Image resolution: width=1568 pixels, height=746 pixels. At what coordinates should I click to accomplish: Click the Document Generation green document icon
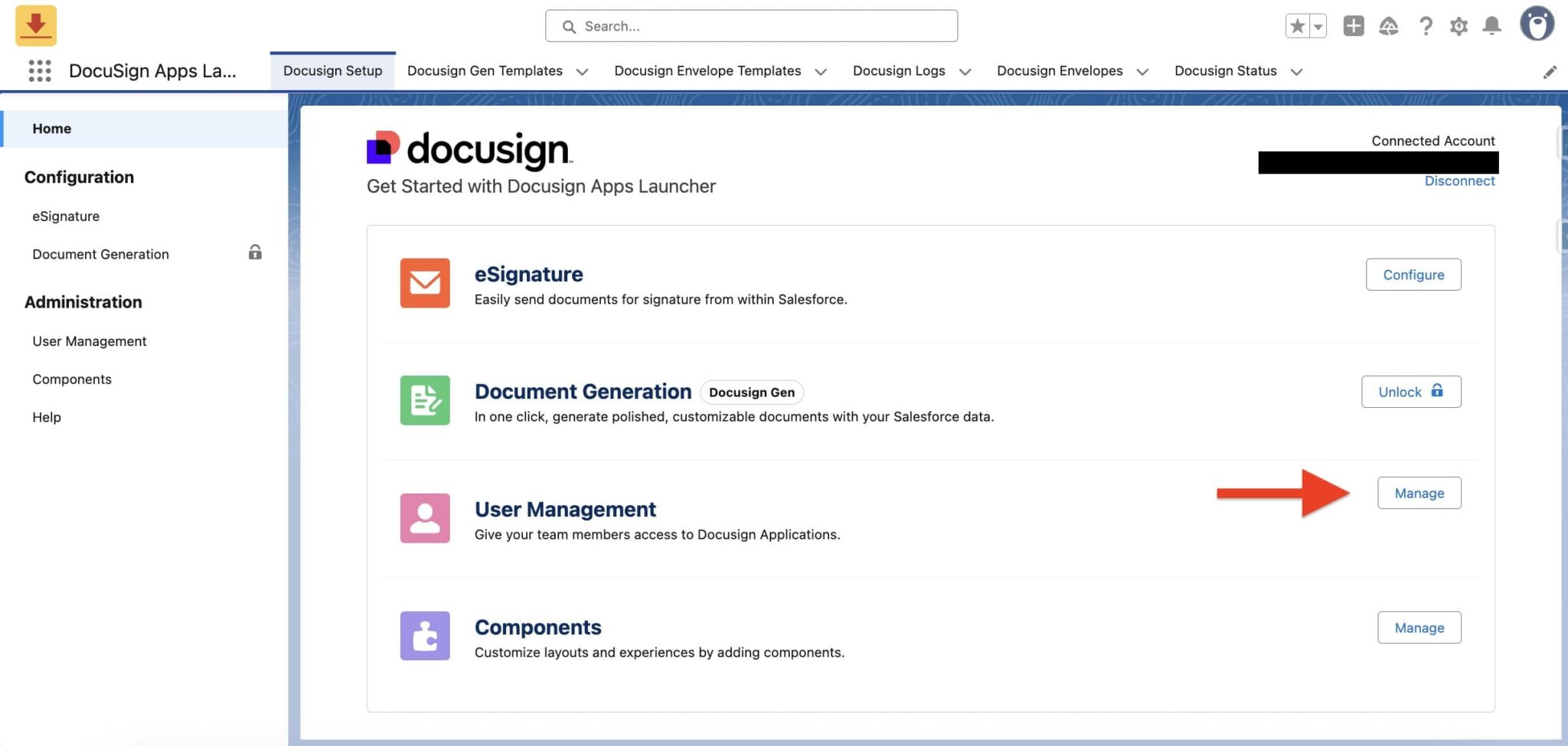click(425, 400)
